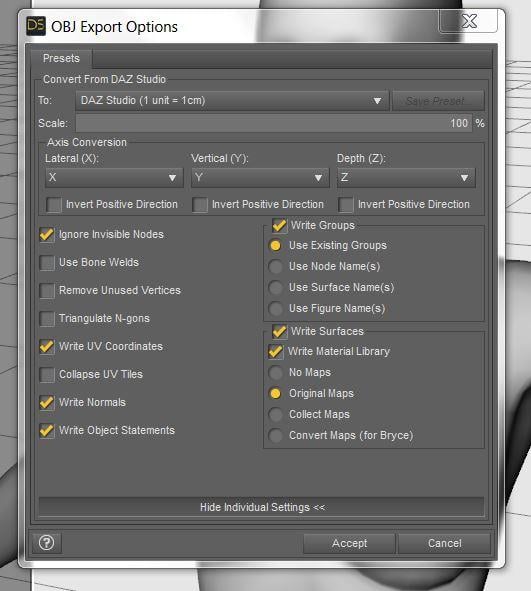Open the 'To:' preset dropdown
The height and width of the screenshot is (591, 531).
232,101
